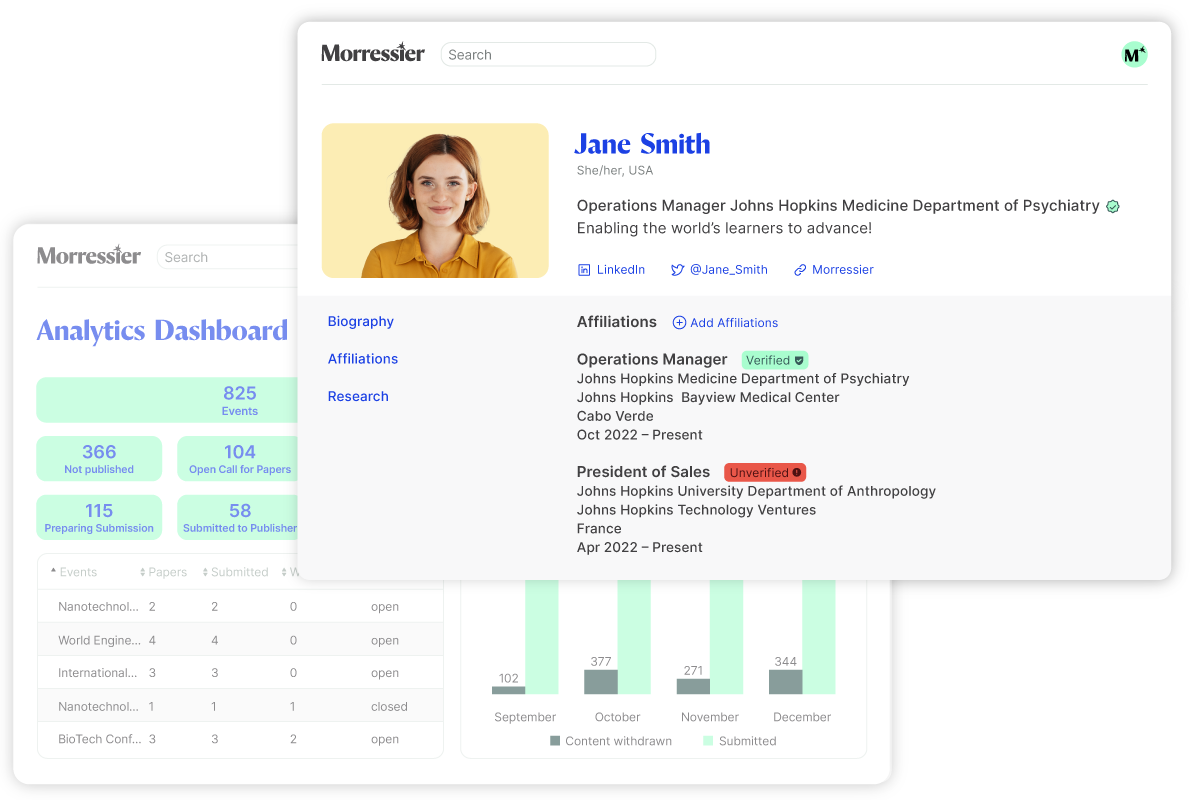Click the closed status in Nanotechnol... row
The height and width of the screenshot is (800, 1200).
(389, 706)
